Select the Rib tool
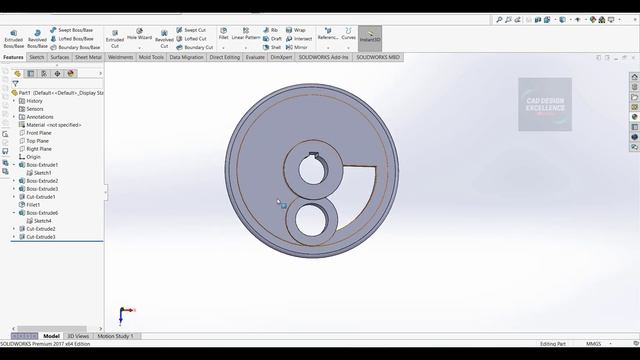Screen dimensions: 640x360 point(270,30)
